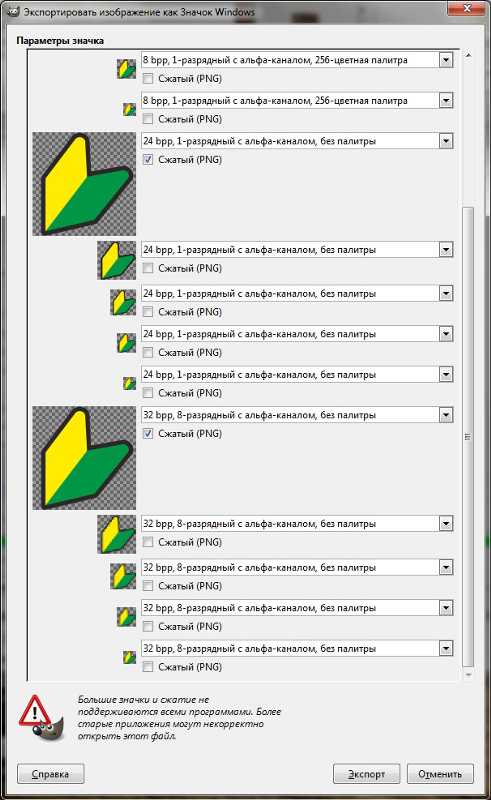
Task: Click the vertical scrollbar thumb
Action: 468,437
